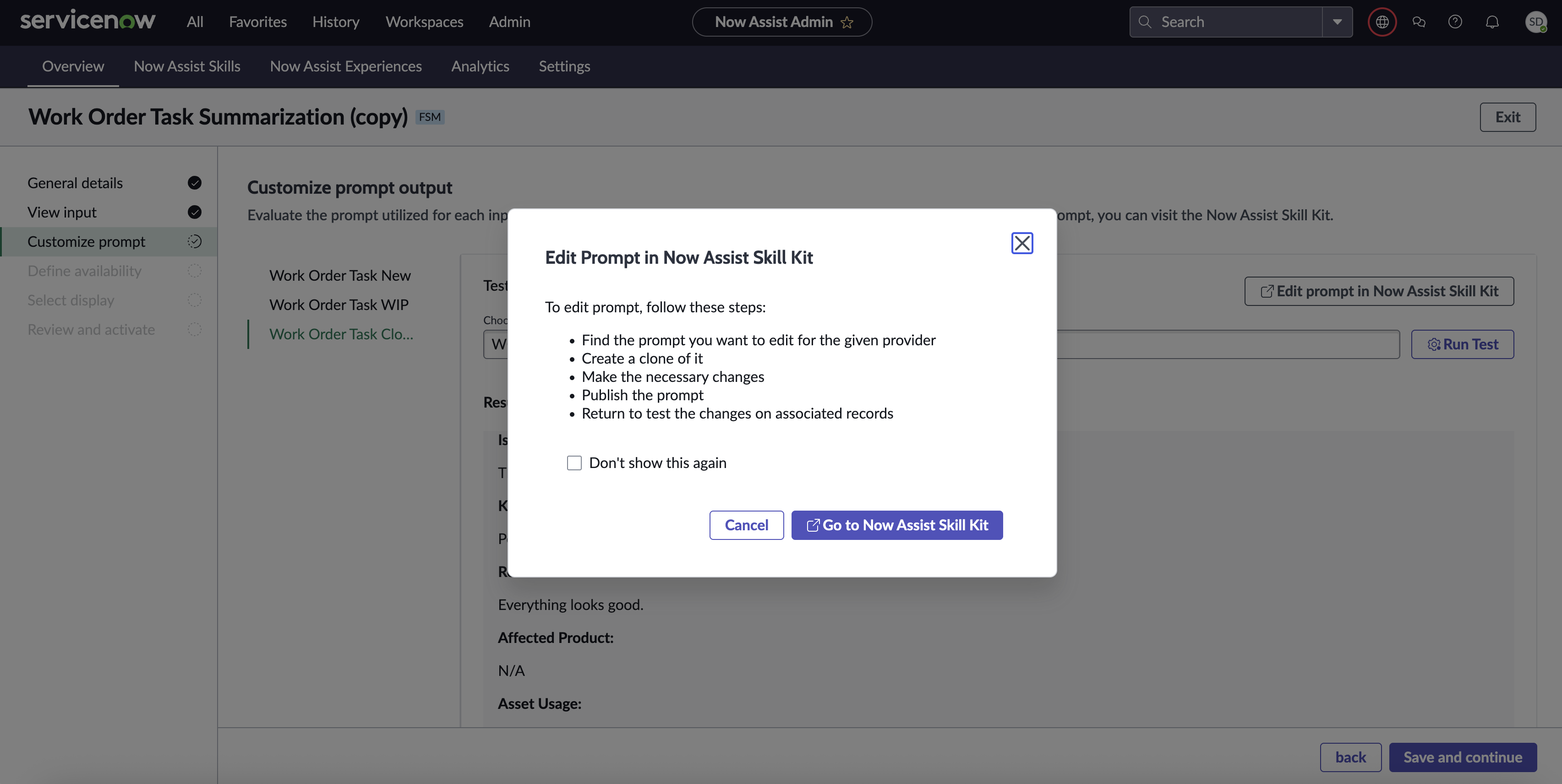
Task: Click the Now Assist Admin title pill
Action: (x=781, y=22)
